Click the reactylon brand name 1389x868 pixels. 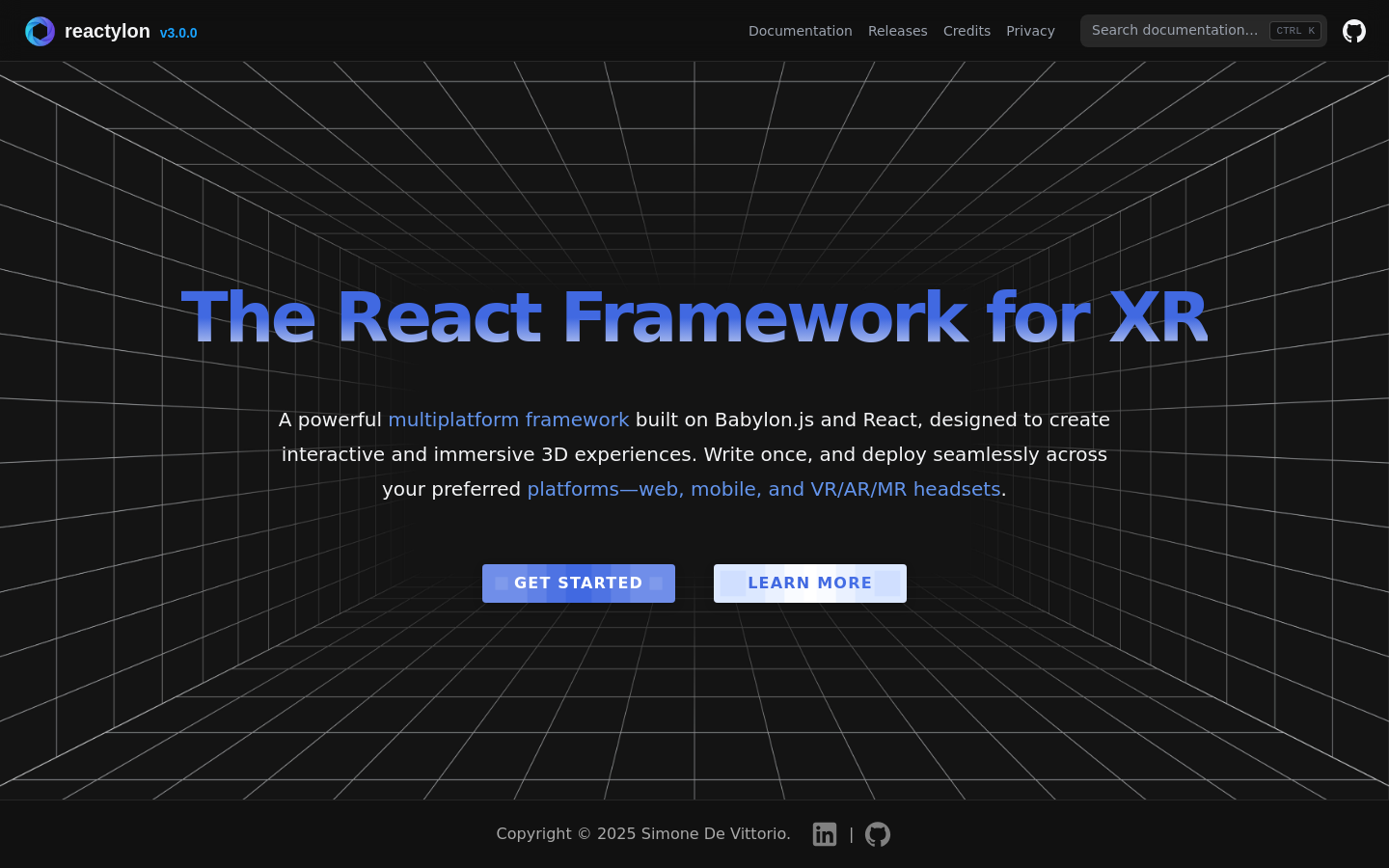(107, 31)
